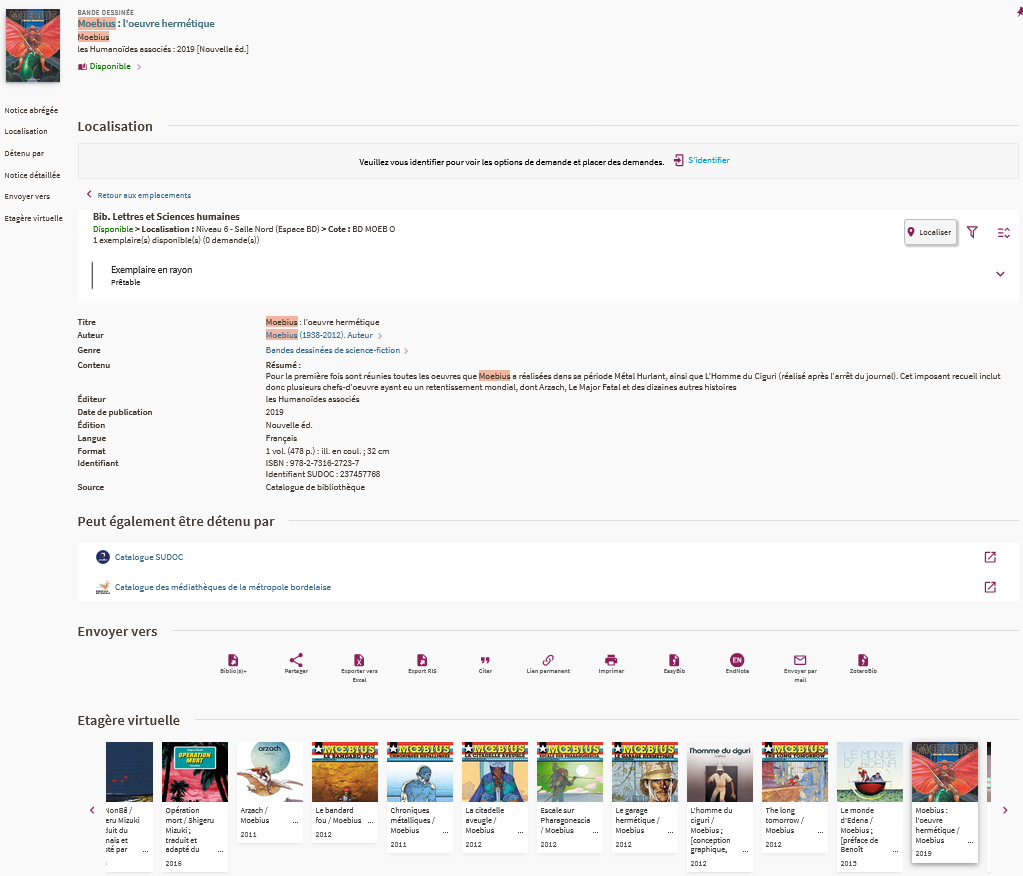Viewport: 1023px width, 876px height.
Task: Open external link icon on Catalogue SUDOC row
Action: click(990, 557)
